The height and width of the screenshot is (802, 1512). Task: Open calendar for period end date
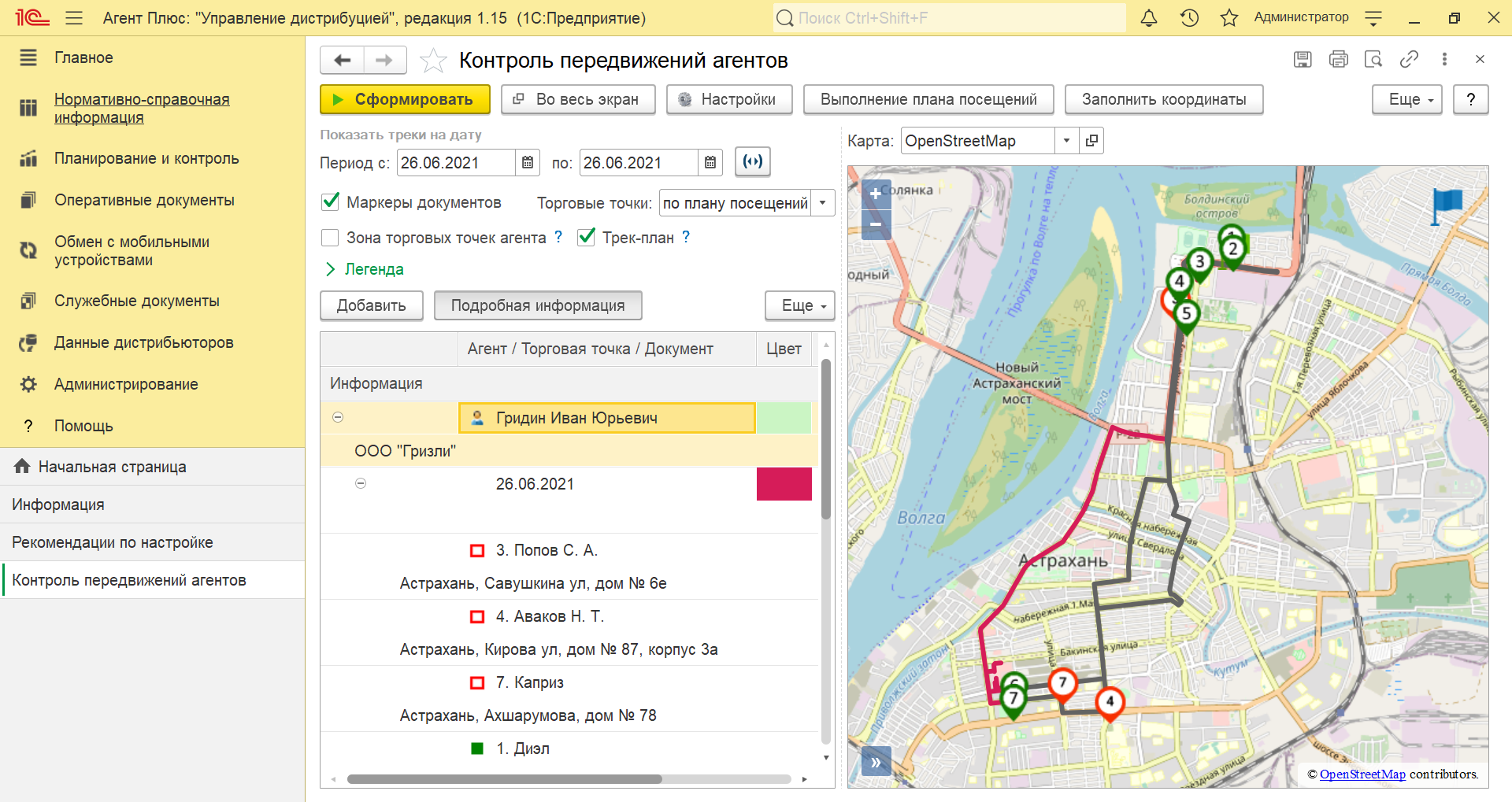(x=710, y=162)
